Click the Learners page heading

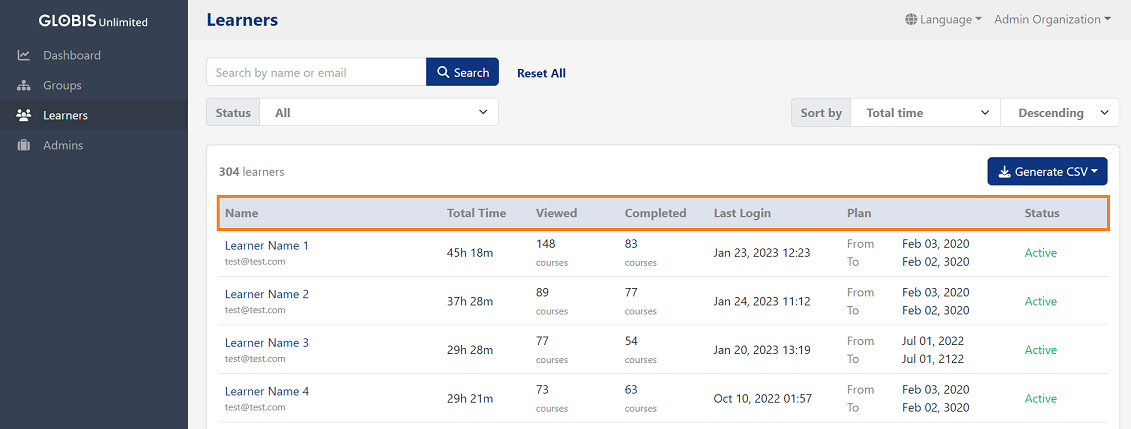pos(242,19)
